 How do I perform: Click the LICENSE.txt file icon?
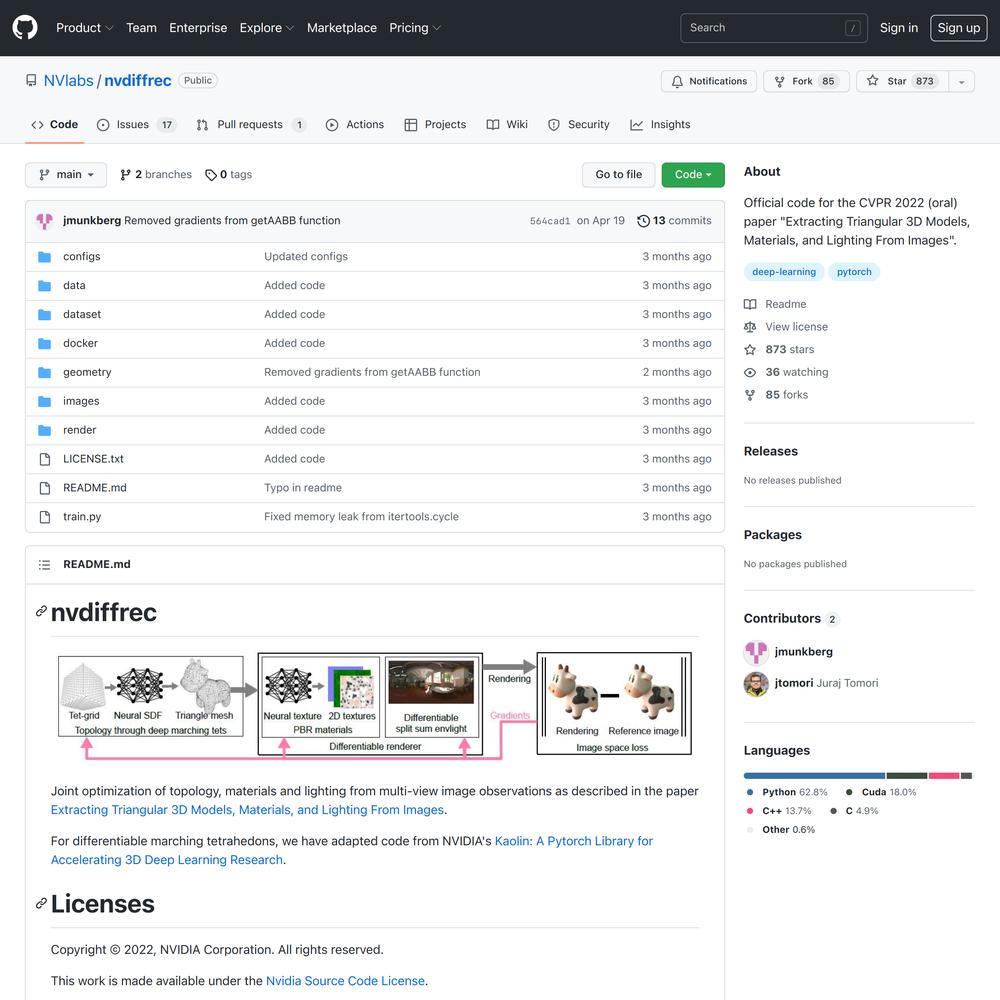(x=45, y=459)
